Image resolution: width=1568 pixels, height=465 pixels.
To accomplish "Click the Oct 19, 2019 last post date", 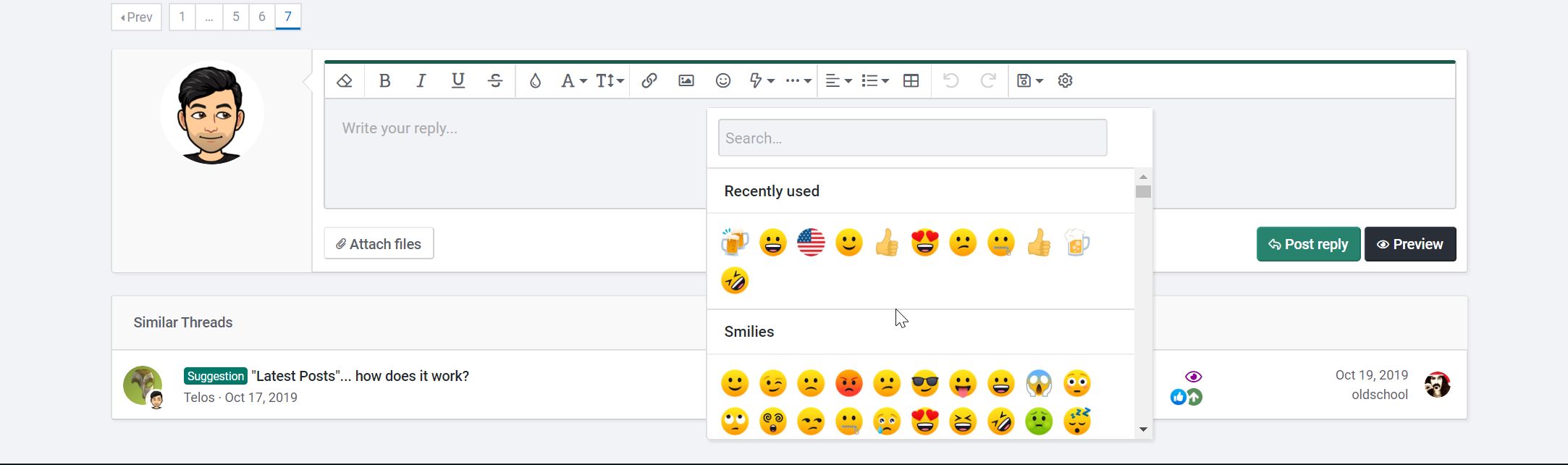I will (x=1372, y=375).
